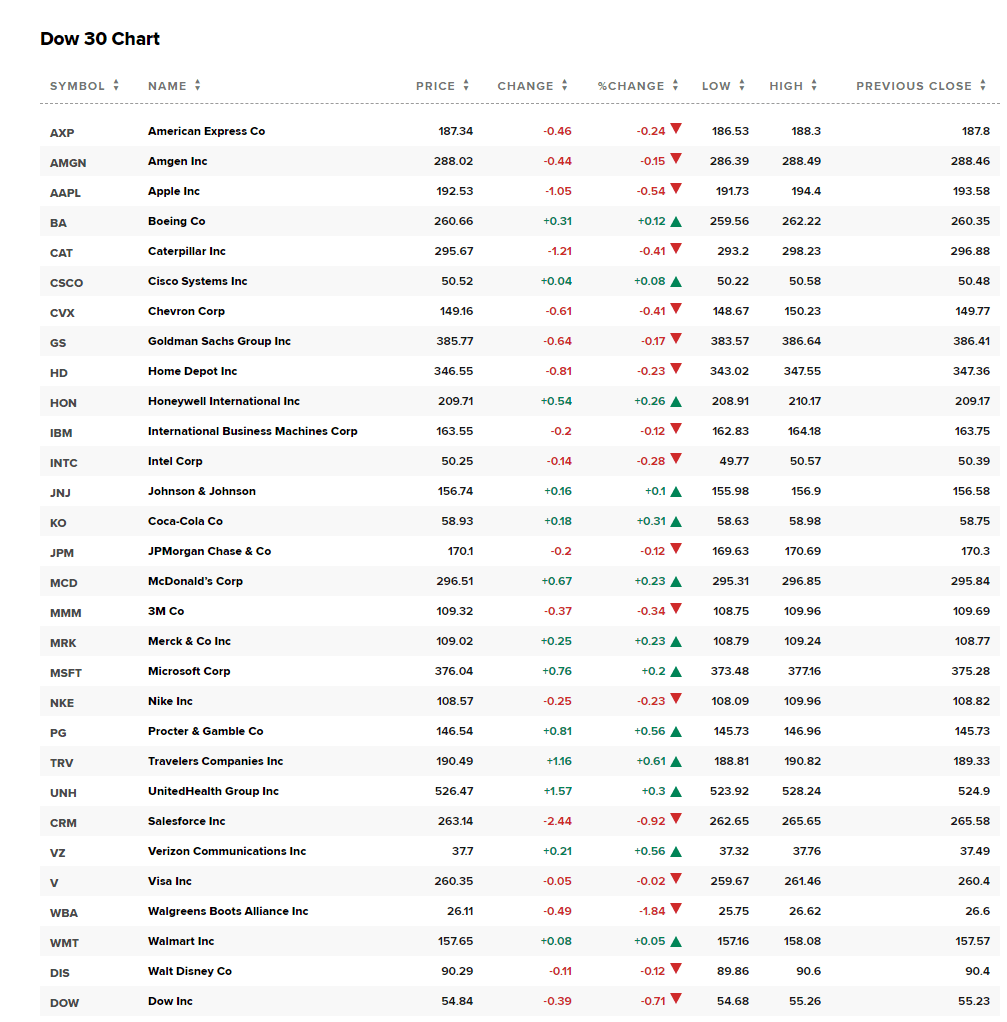Select UnitedHealth Group Inc row name
Image resolution: width=1007 pixels, height=1022 pixels.
[x=213, y=791]
